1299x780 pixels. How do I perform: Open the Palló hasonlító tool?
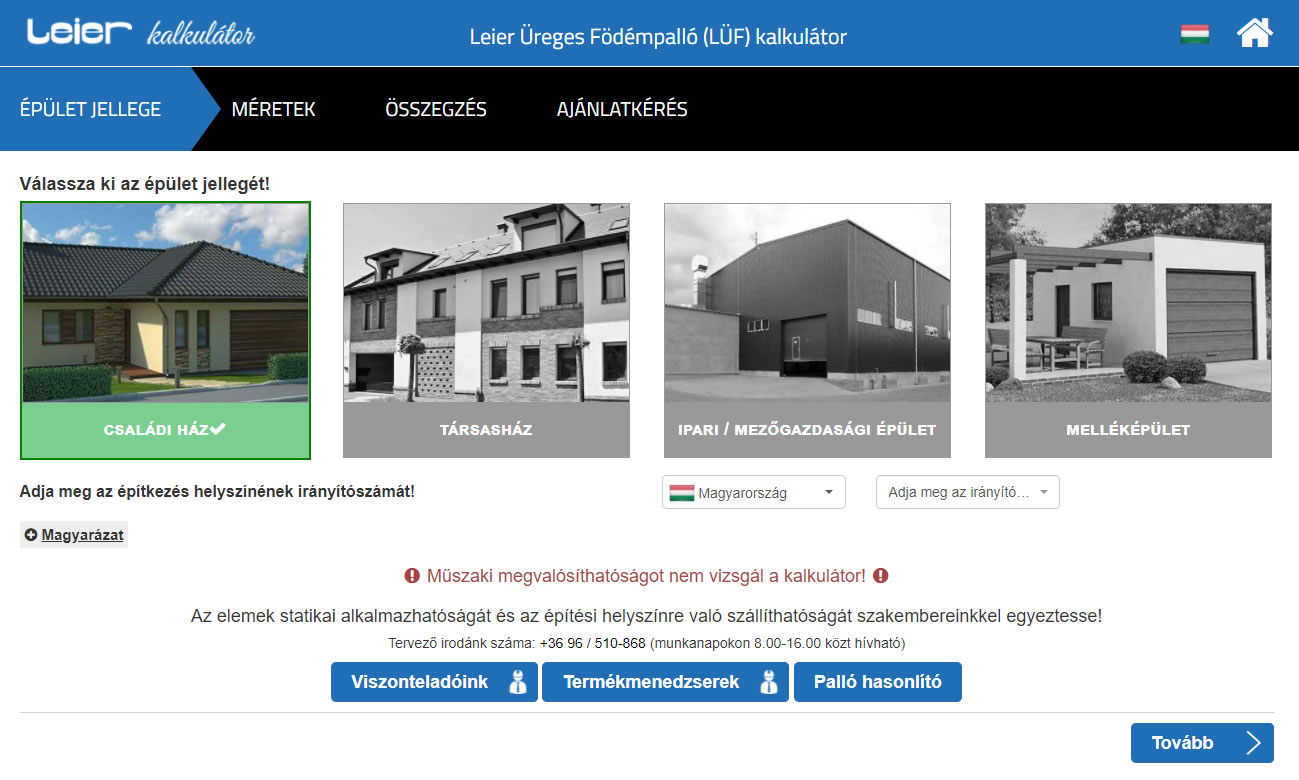[x=878, y=682]
